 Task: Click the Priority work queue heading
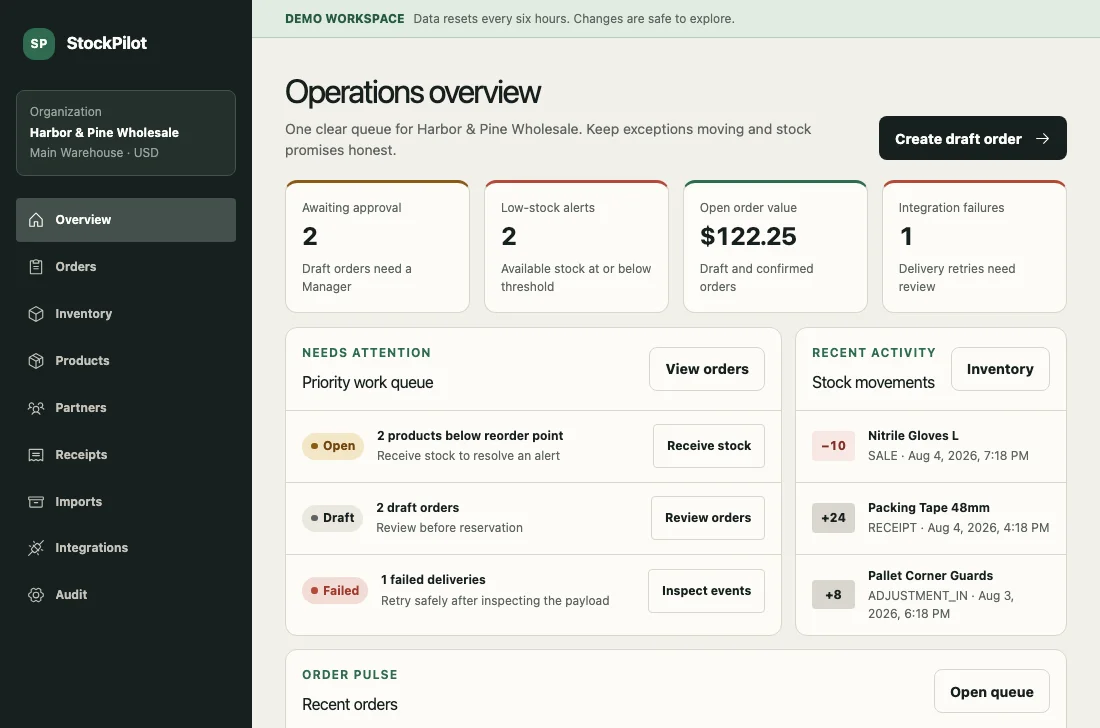coord(368,383)
